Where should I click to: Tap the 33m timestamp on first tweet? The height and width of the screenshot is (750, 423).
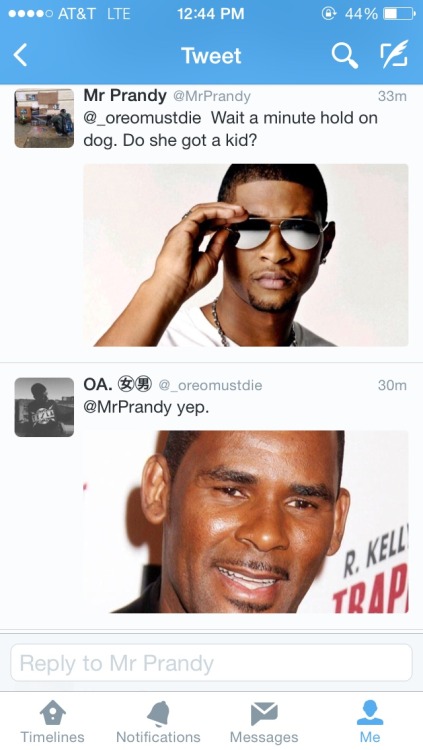392,96
